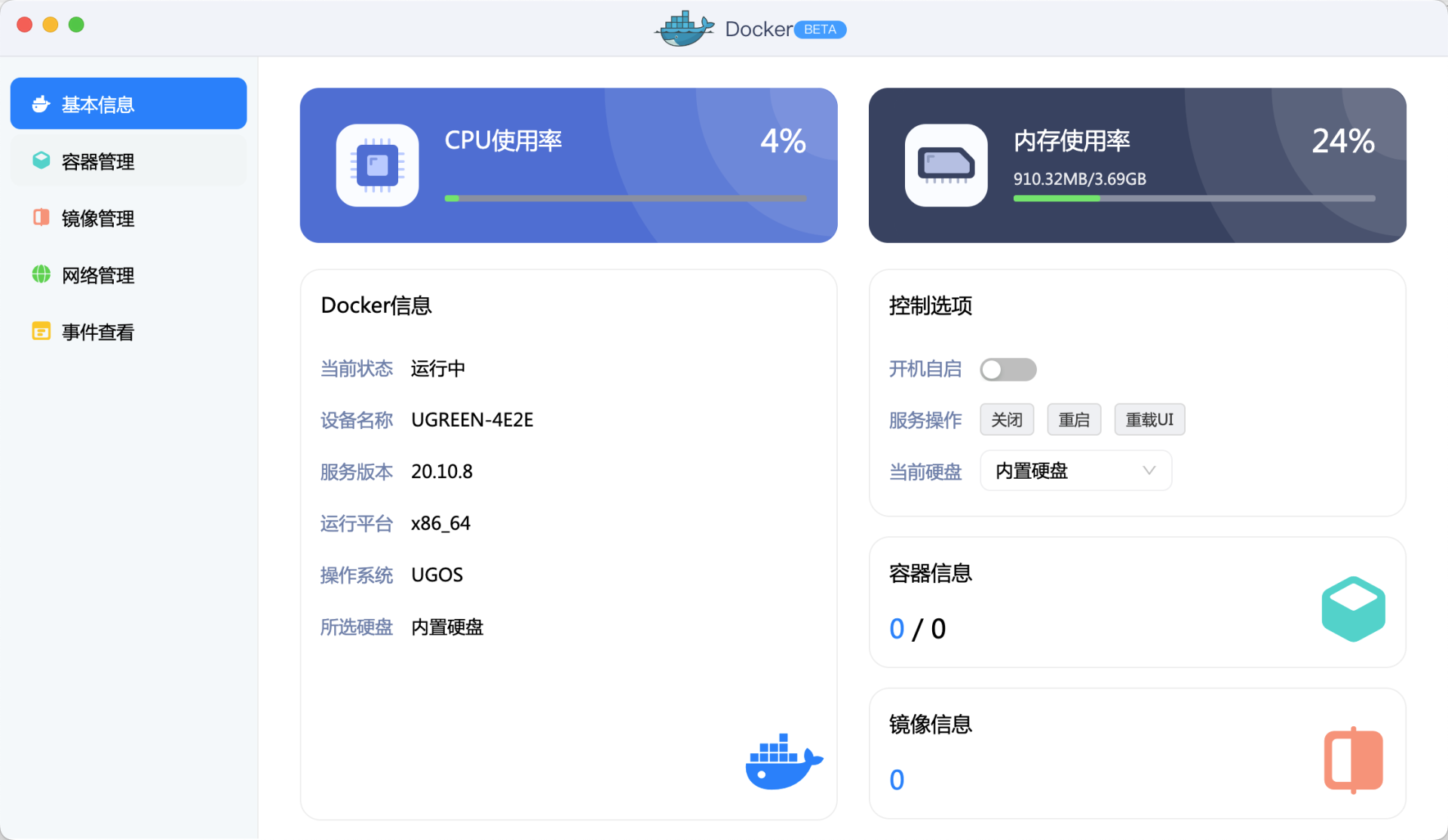Select the 容器管理 sidebar icon
This screenshot has width=1448, height=840.
point(41,161)
